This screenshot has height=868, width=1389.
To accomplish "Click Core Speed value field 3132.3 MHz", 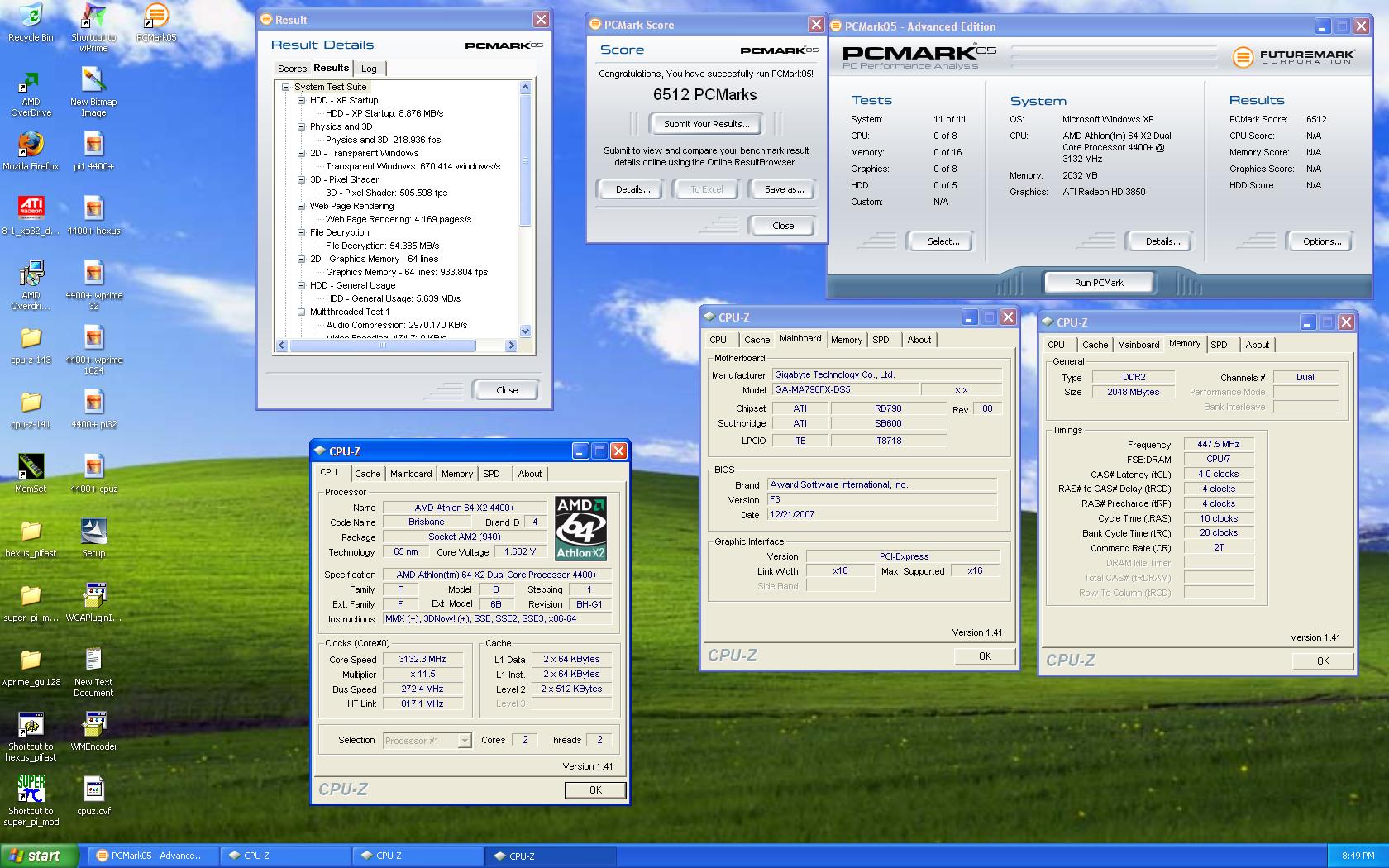I will click(422, 660).
